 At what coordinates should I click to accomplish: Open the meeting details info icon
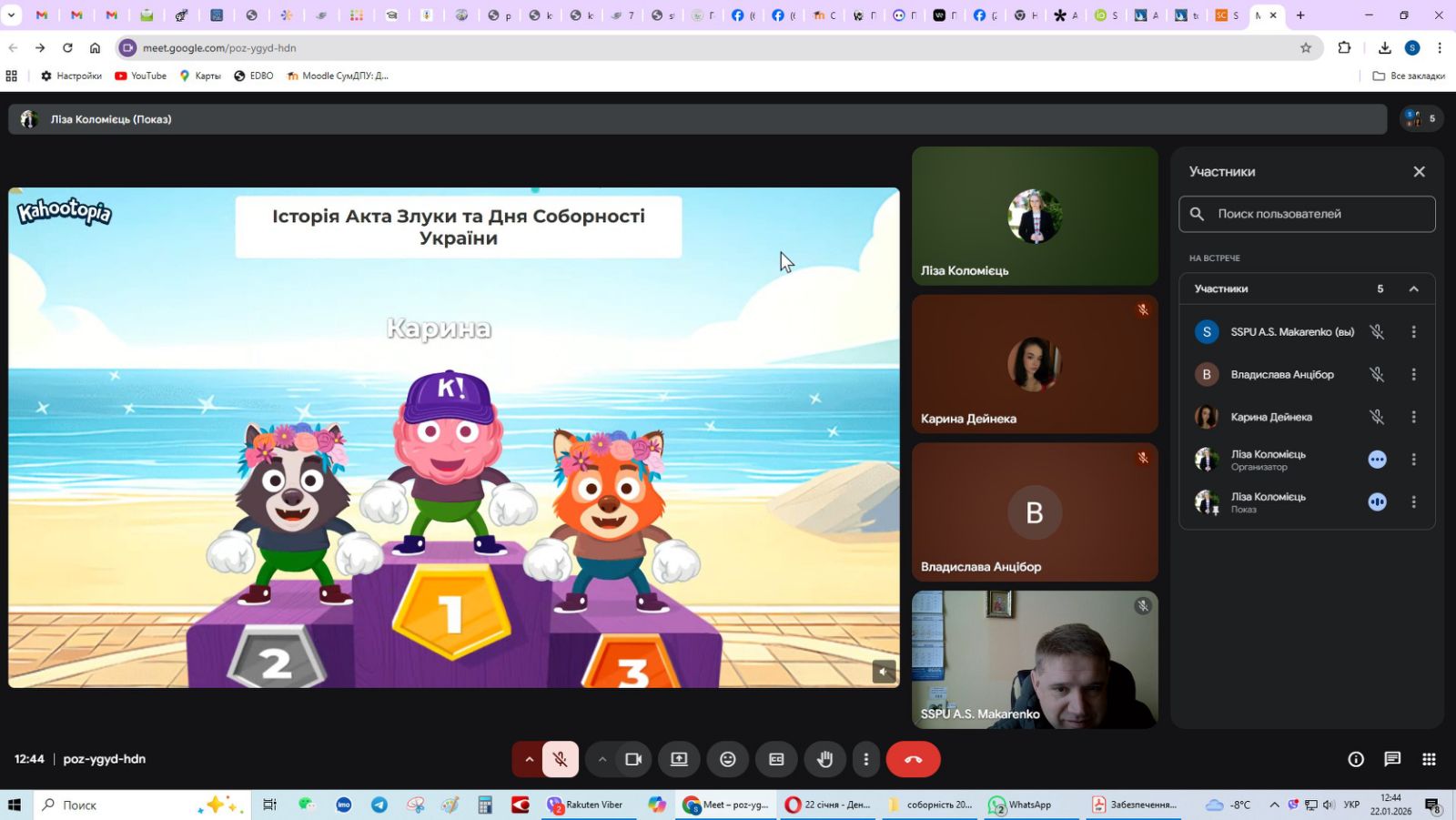(1356, 759)
